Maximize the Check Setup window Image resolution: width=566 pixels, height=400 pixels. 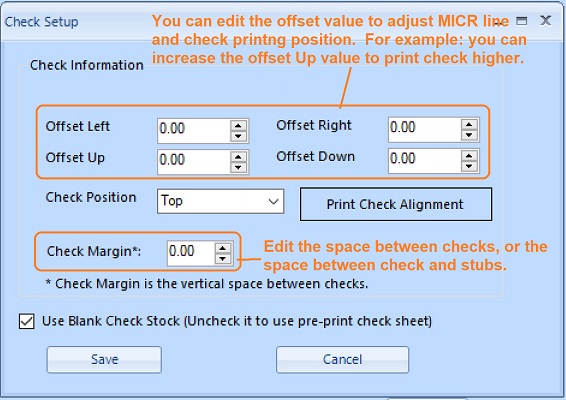coord(522,21)
